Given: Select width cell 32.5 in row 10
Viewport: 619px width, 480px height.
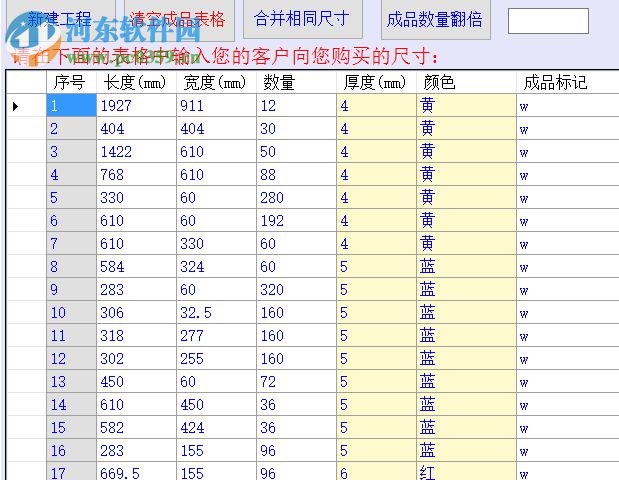Looking at the screenshot, I should [x=216, y=313].
